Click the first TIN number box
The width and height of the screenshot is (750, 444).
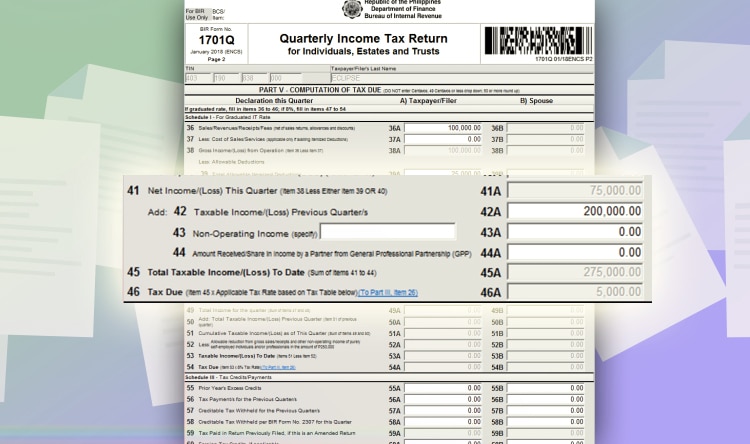click(198, 77)
